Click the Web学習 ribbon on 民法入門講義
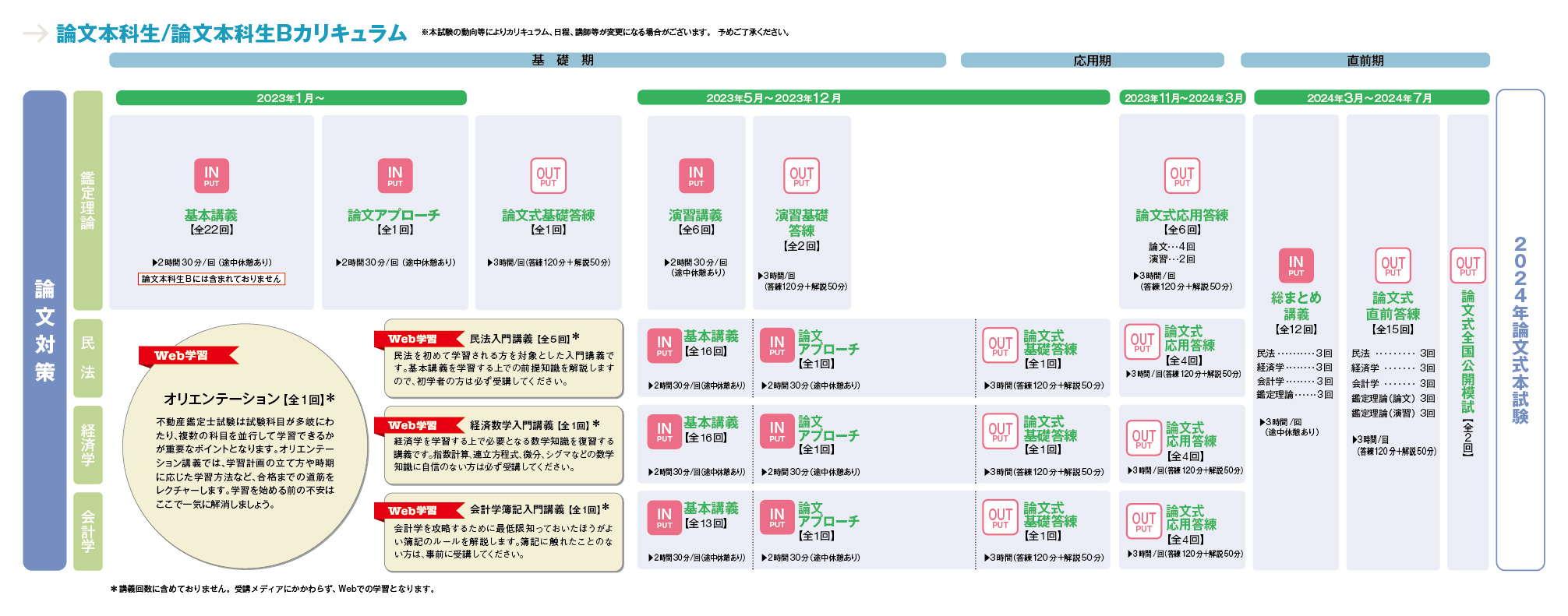The image size is (1568, 616). click(414, 339)
